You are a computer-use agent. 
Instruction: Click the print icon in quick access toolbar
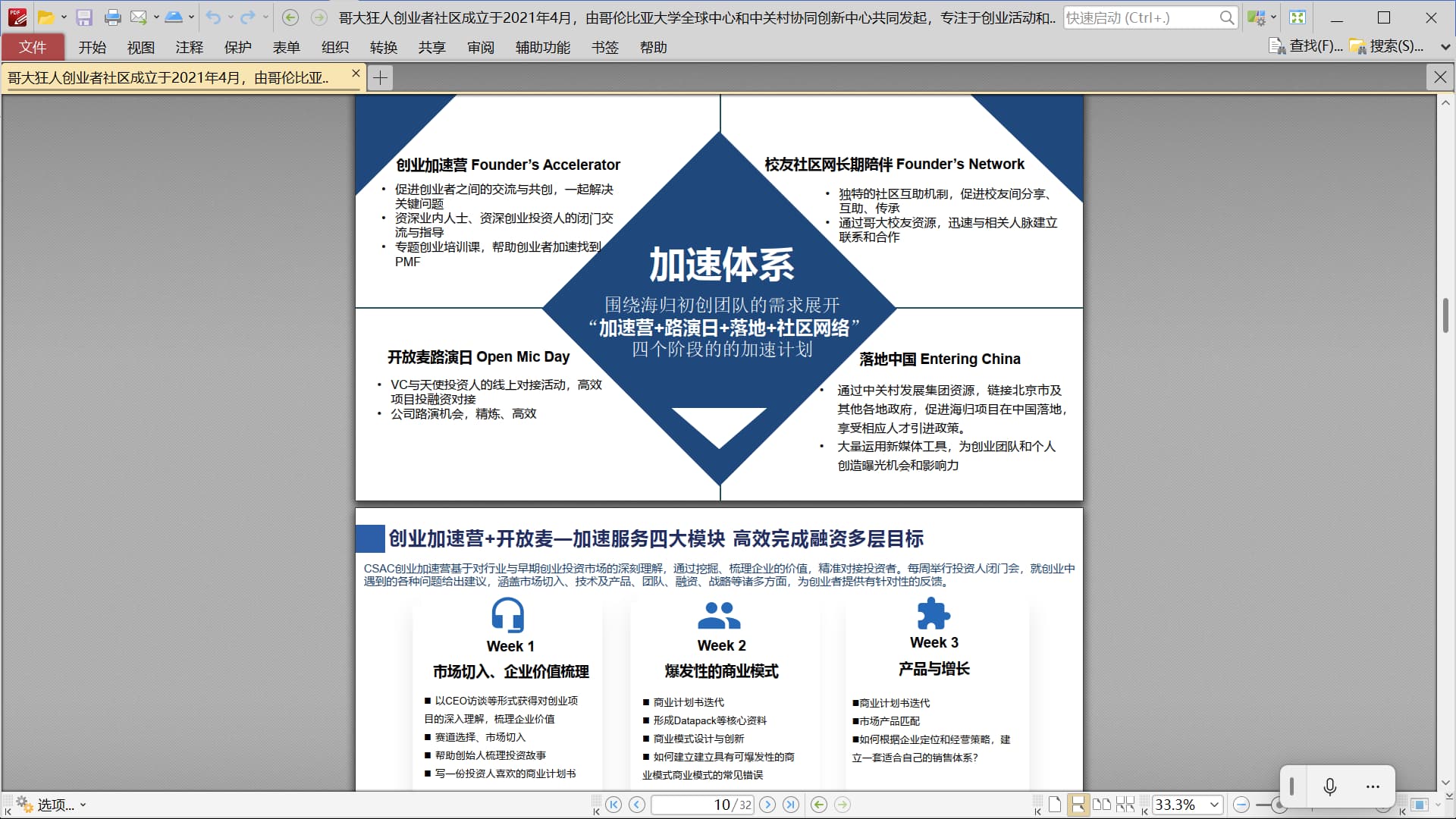click(112, 17)
